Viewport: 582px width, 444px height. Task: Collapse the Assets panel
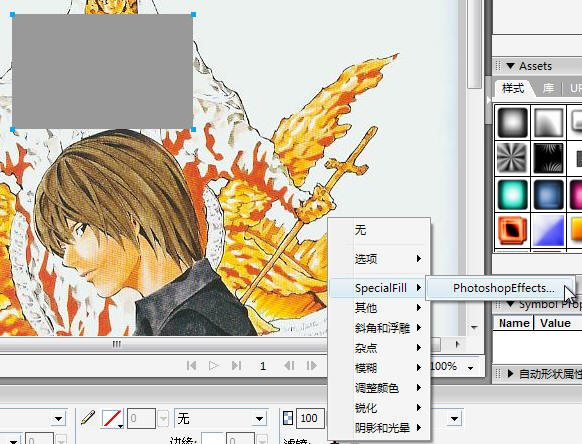pyautogui.click(x=510, y=66)
